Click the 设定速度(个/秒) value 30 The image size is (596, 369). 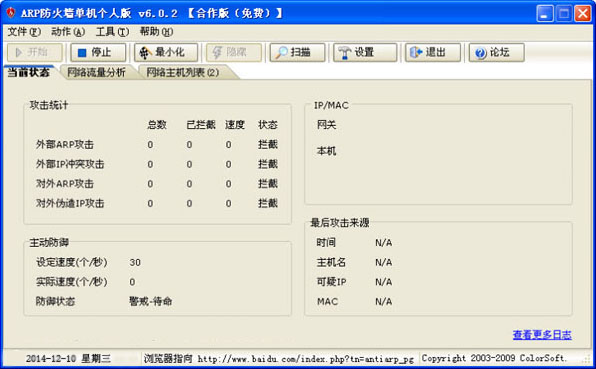[x=135, y=263]
